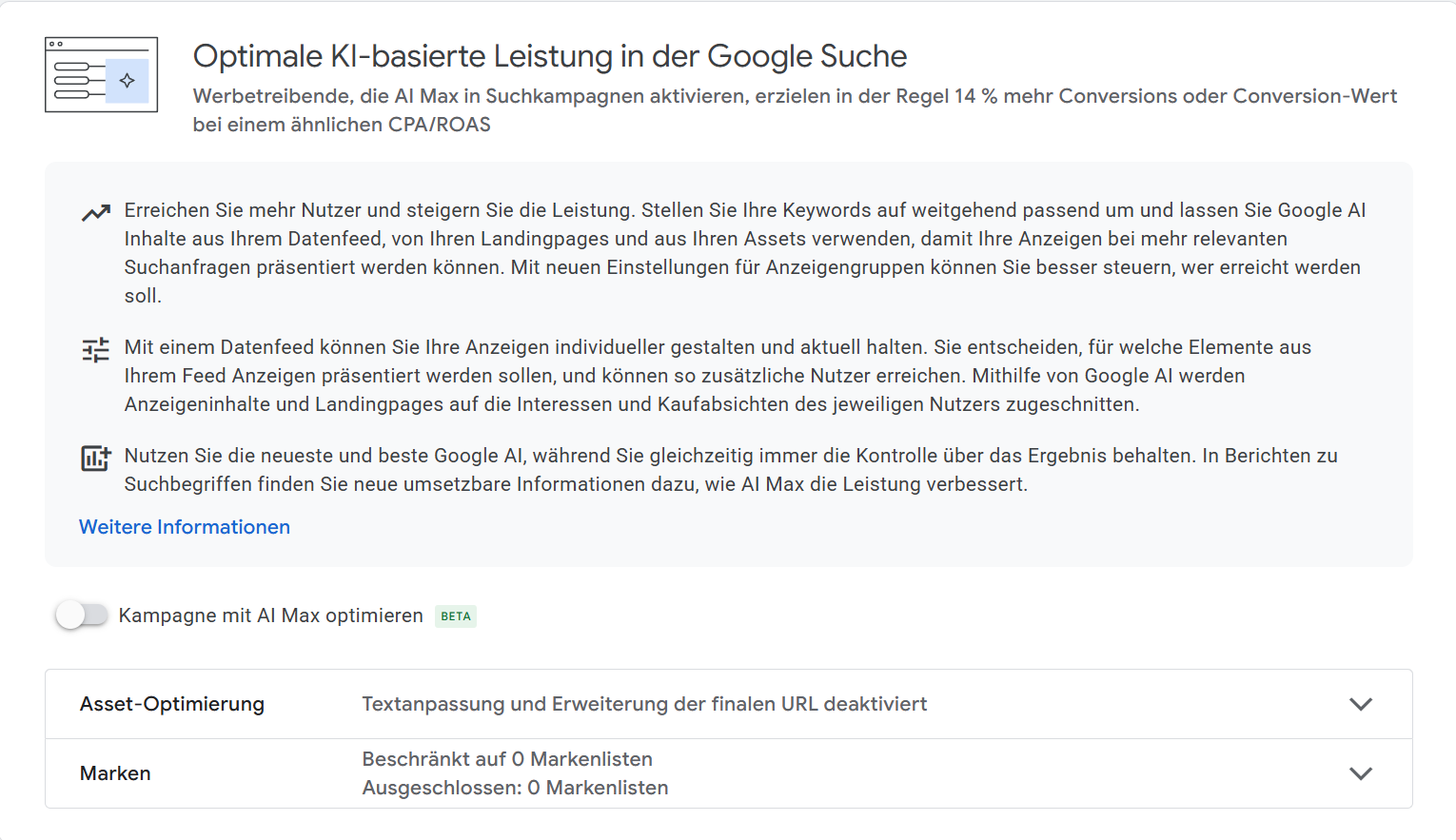The image size is (1456, 840).
Task: Open the Marken row title
Action: tap(115, 773)
